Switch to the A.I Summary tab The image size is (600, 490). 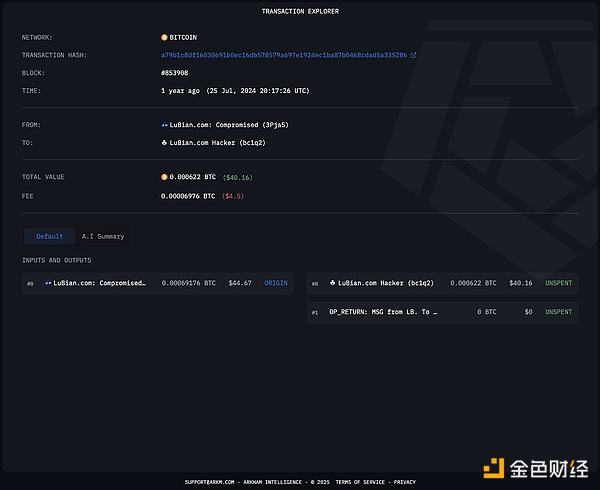103,237
